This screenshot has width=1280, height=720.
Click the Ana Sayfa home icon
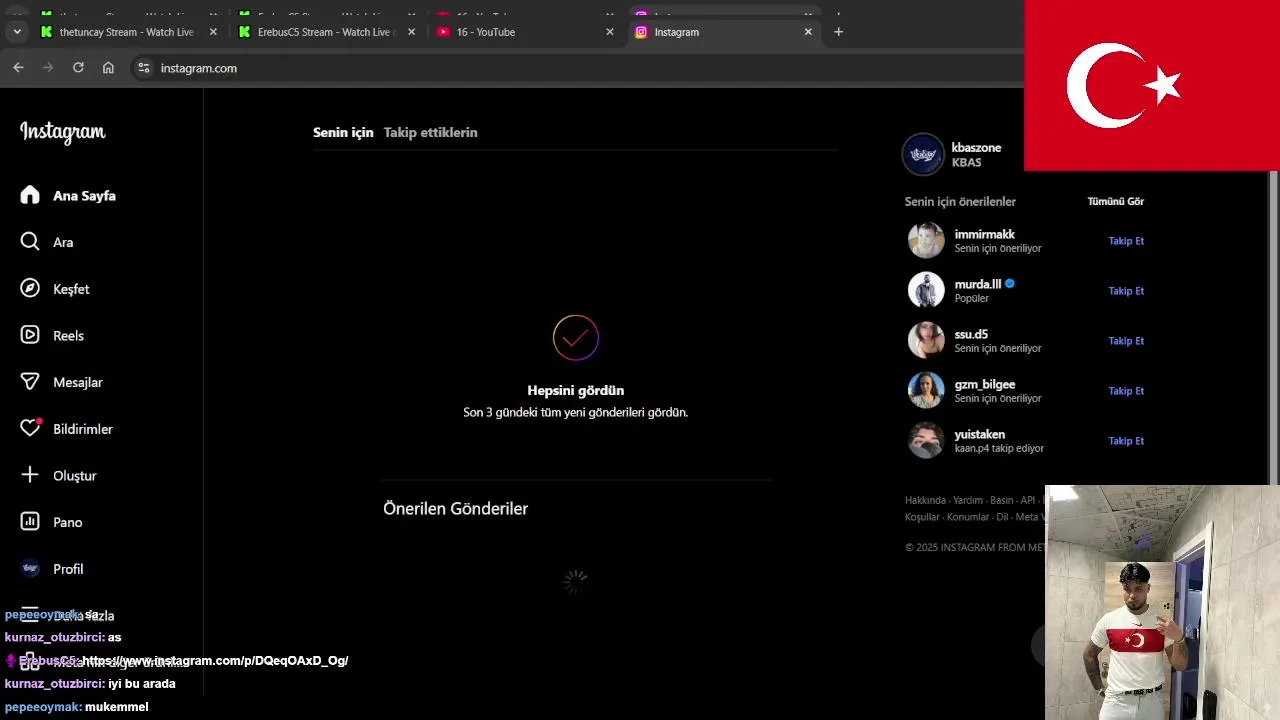(x=30, y=195)
